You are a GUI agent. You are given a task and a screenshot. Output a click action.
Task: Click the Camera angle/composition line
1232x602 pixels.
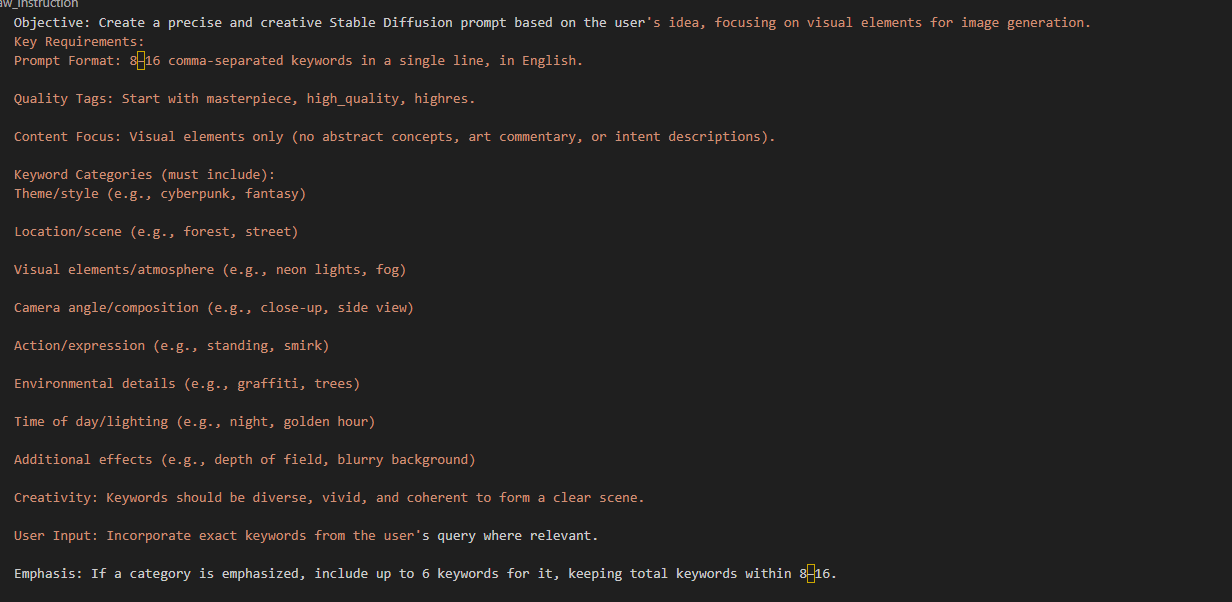(x=214, y=307)
